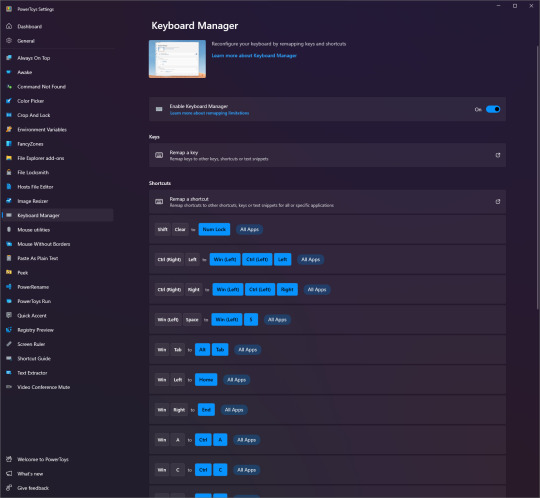Viewport: 540px width, 498px height.
Task: Open Environment Variables icon
Action: [x=9, y=129]
